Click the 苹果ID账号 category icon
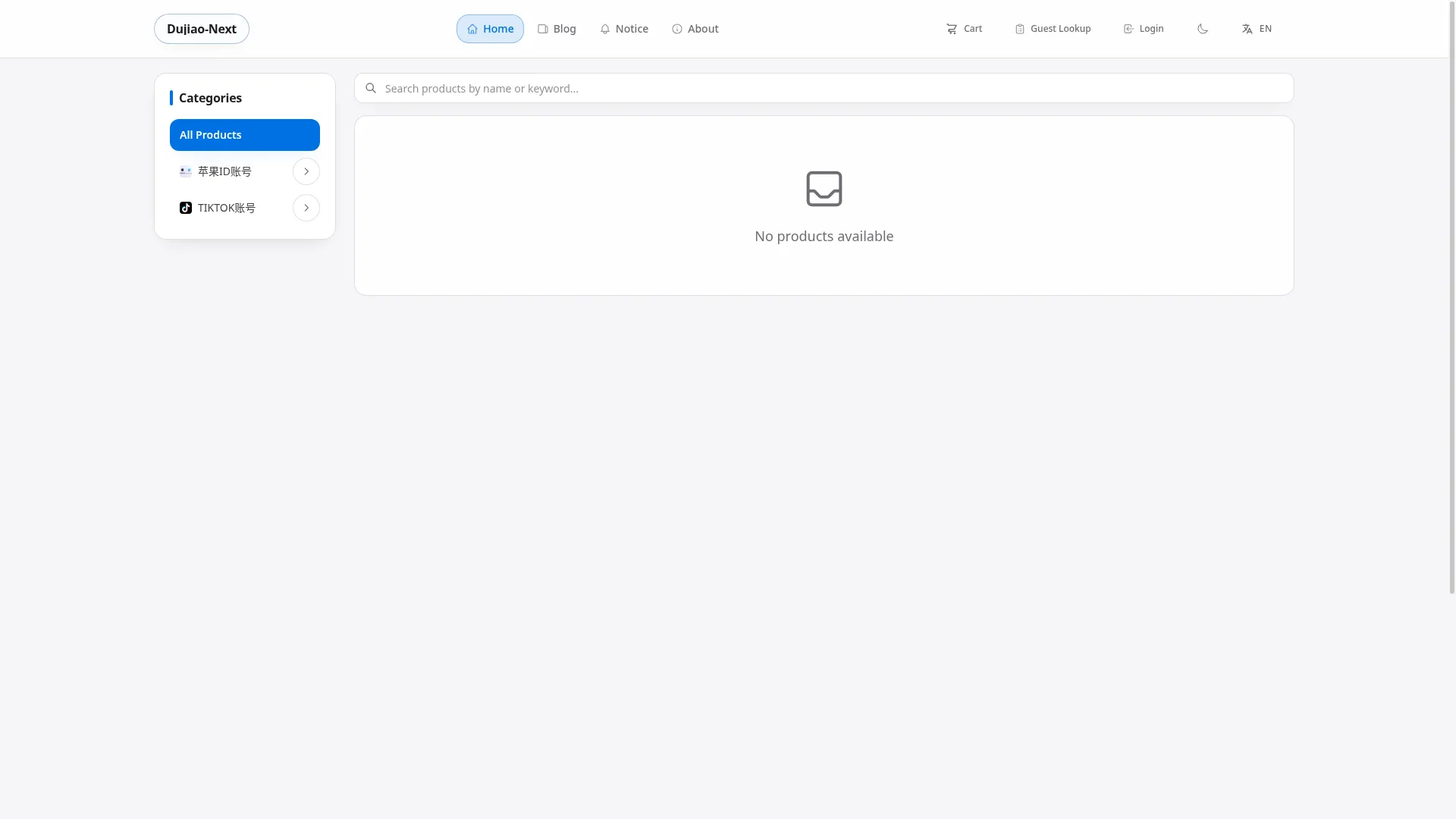 click(x=186, y=171)
